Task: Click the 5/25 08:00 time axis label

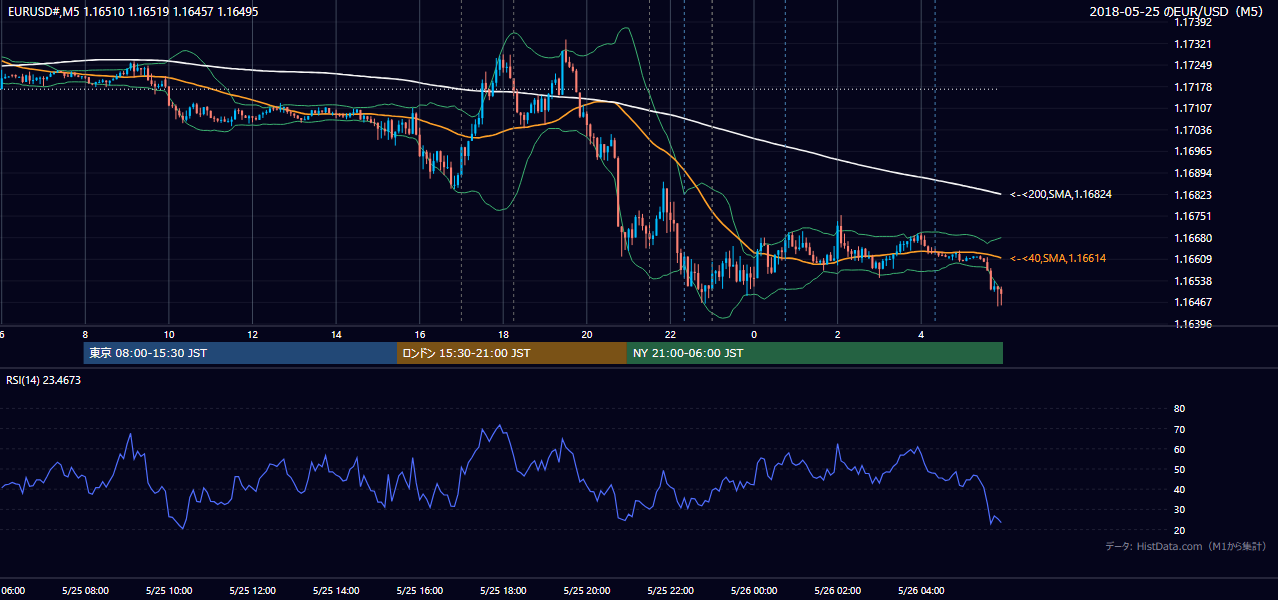Action: (84, 591)
